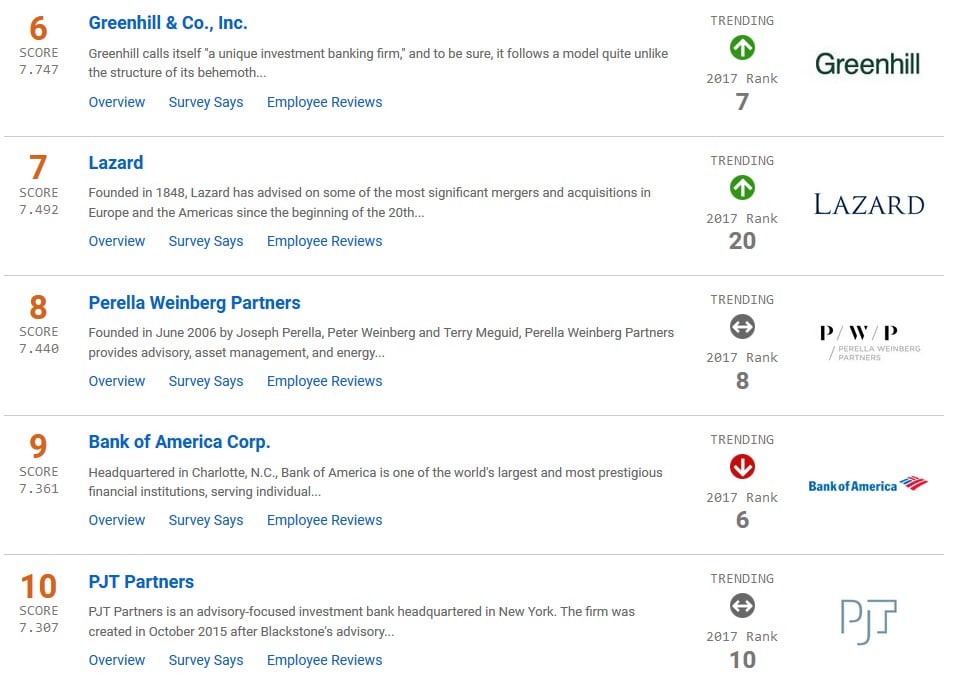This screenshot has width=954, height=684.
Task: Click Perella Weinberg's gray sideways trending icon
Action: tap(742, 327)
